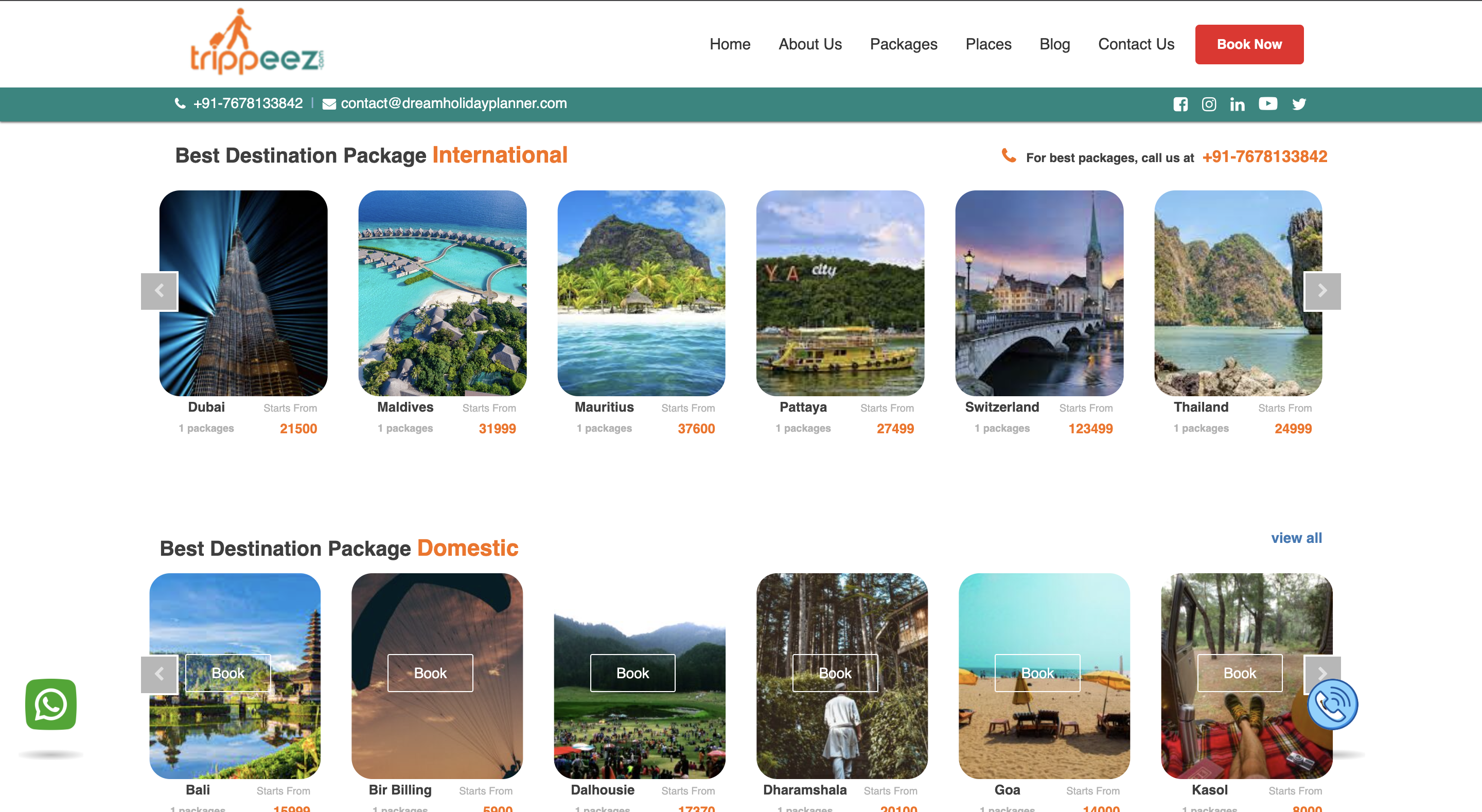The height and width of the screenshot is (812, 1482).
Task: Go to previous international destinations slide
Action: [x=160, y=291]
